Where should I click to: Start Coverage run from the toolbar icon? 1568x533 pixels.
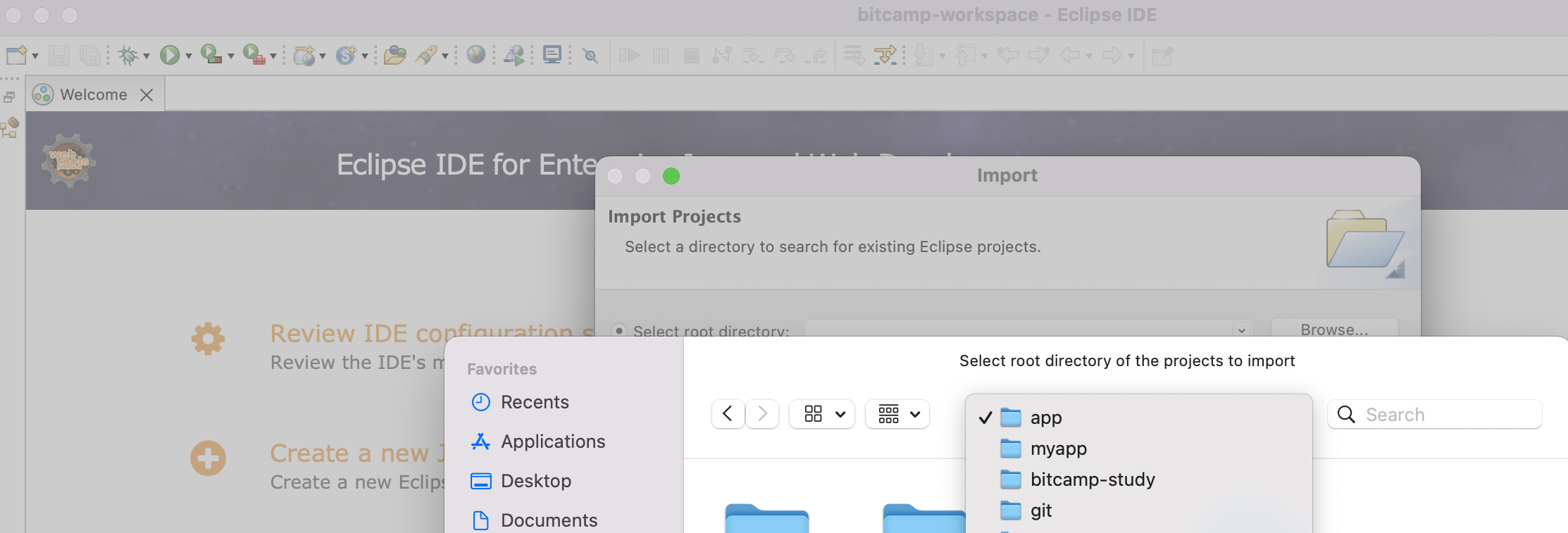(x=211, y=55)
